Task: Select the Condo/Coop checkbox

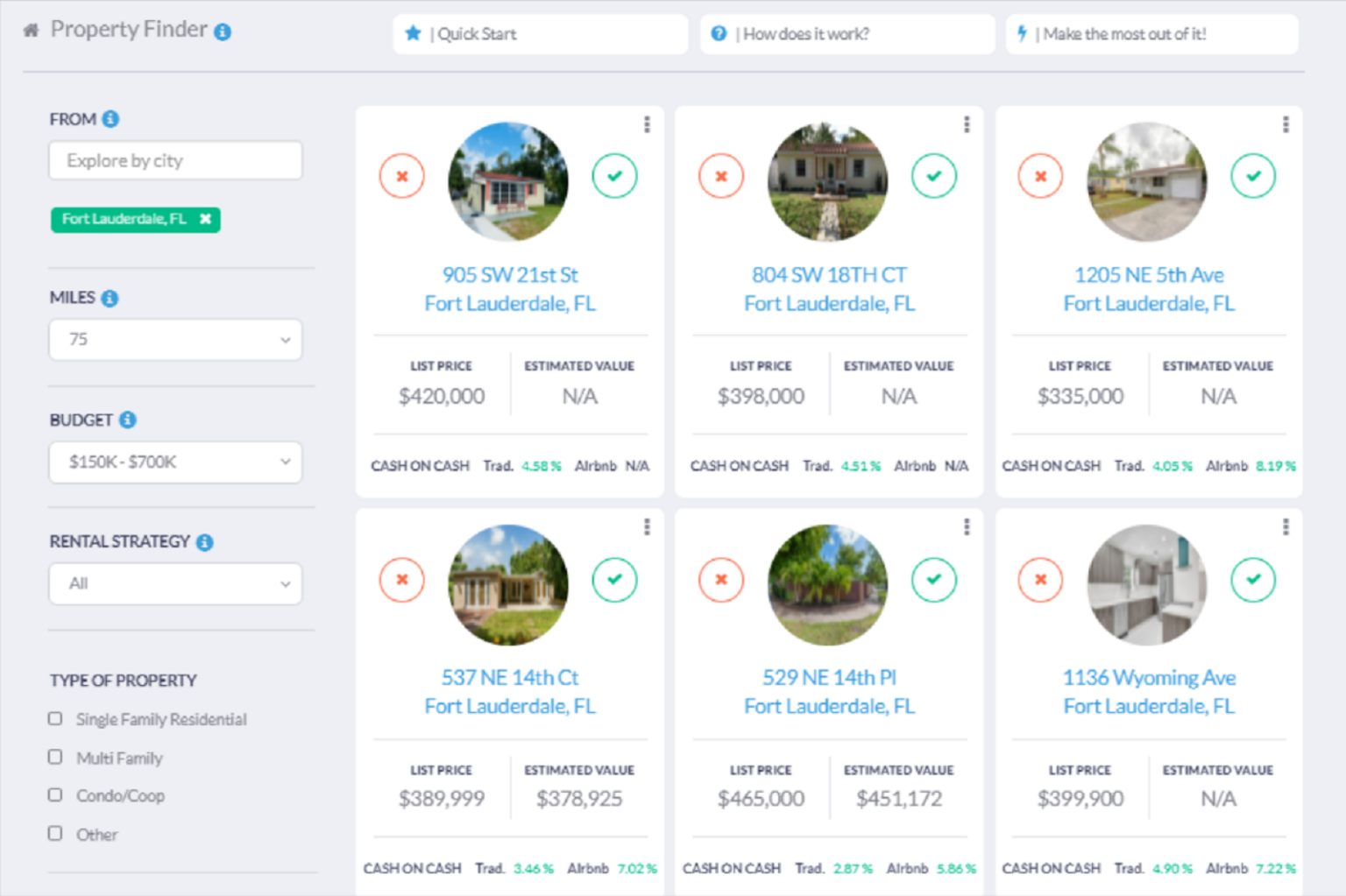Action: [55, 795]
